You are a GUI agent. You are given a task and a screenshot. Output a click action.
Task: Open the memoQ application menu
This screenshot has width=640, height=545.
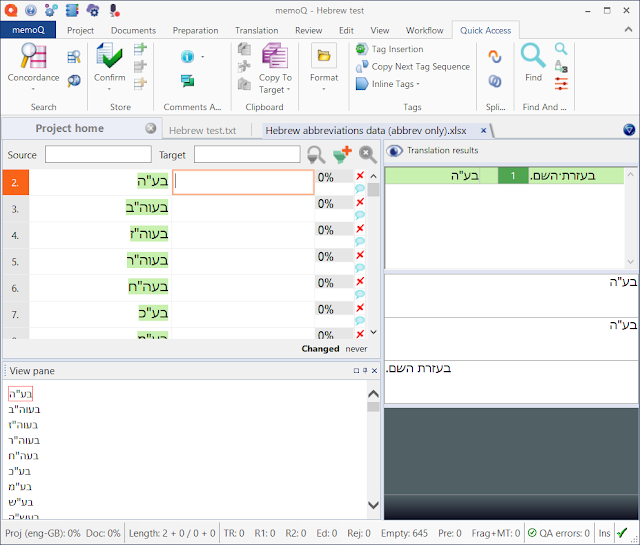28,30
